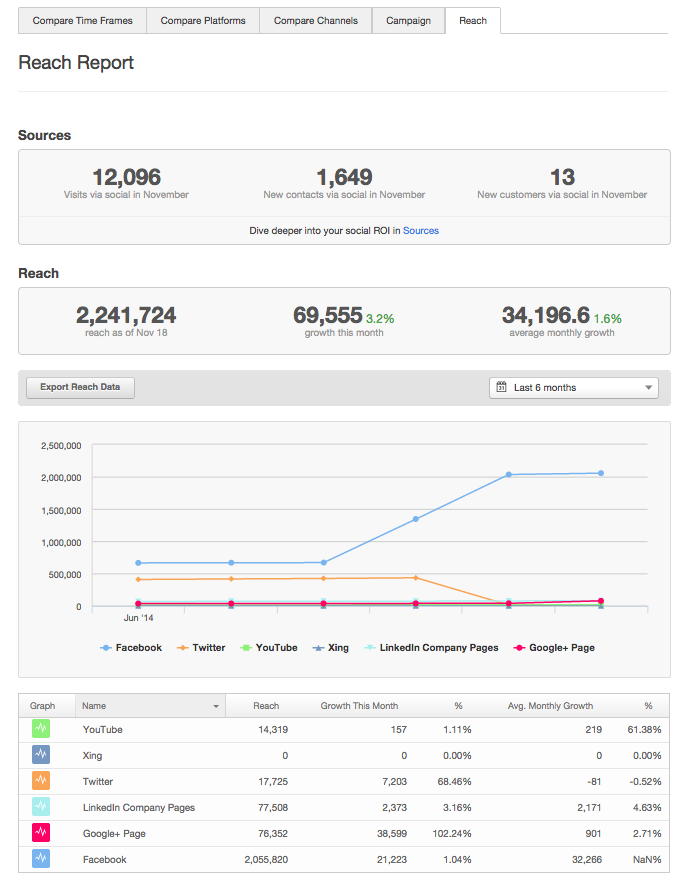The image size is (682, 886).
Task: Sort table by Reach column header
Action: coord(266,706)
